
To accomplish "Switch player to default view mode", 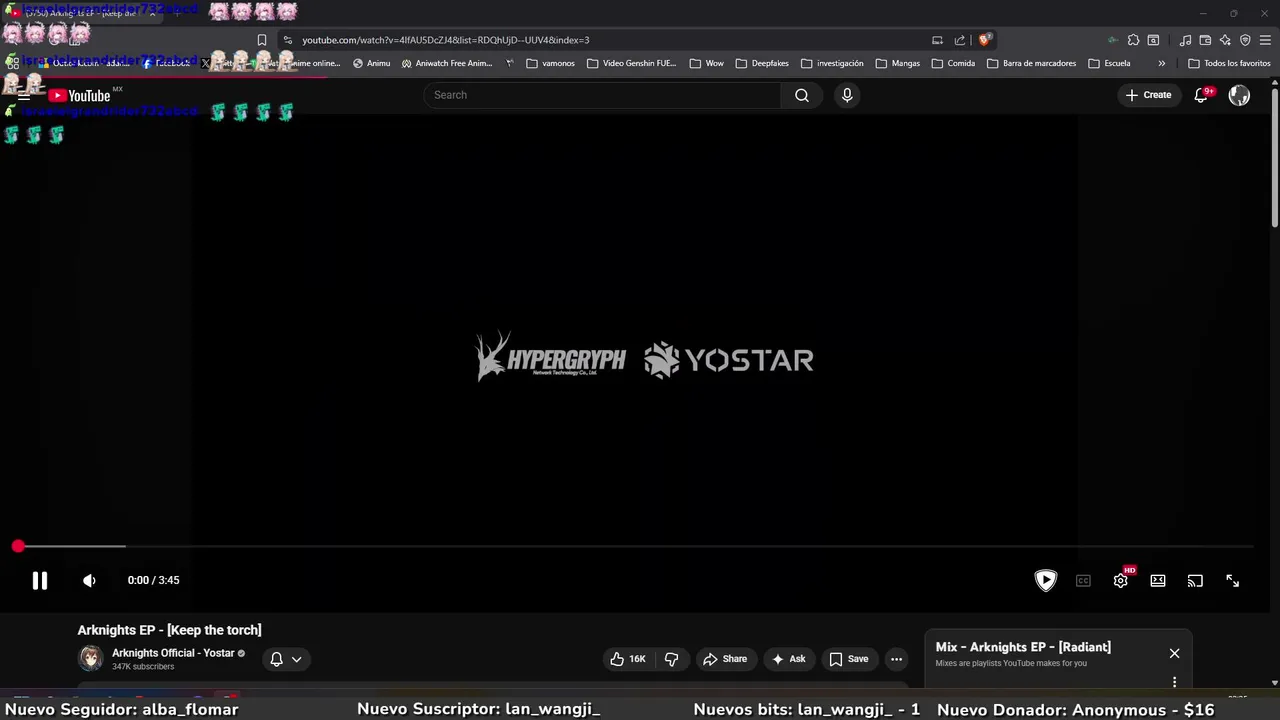I will pos(1158,580).
